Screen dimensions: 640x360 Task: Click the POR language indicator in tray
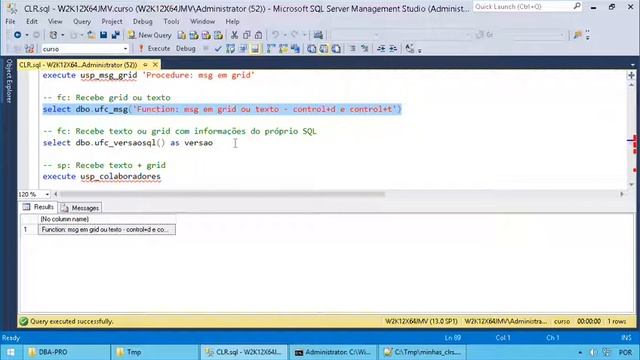[625, 352]
